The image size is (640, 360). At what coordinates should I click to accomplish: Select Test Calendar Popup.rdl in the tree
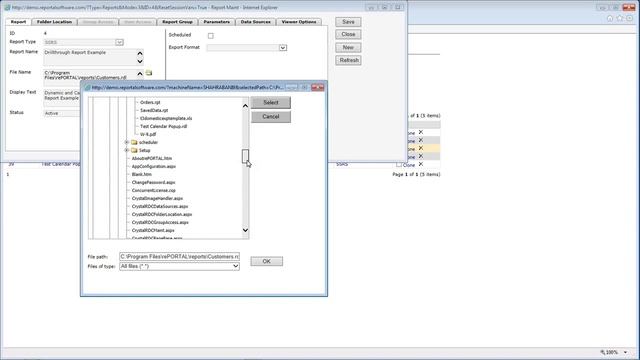(163, 127)
